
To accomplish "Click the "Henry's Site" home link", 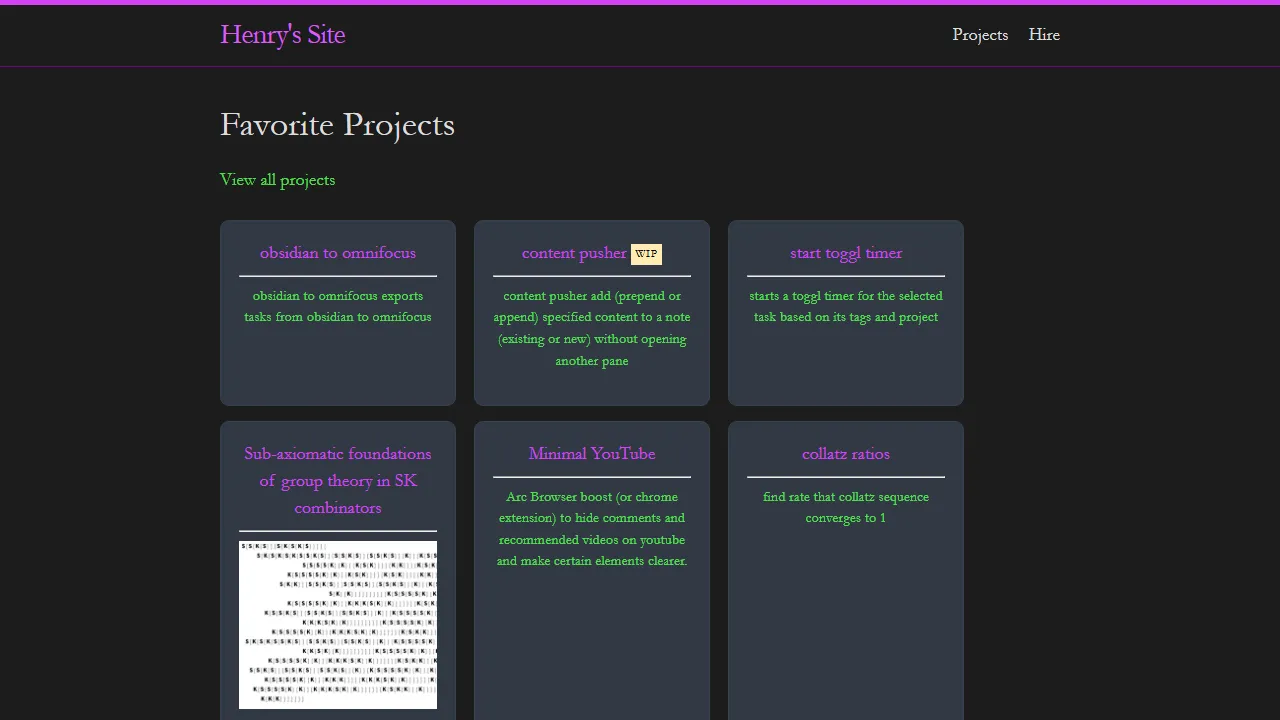I will 282,35.
